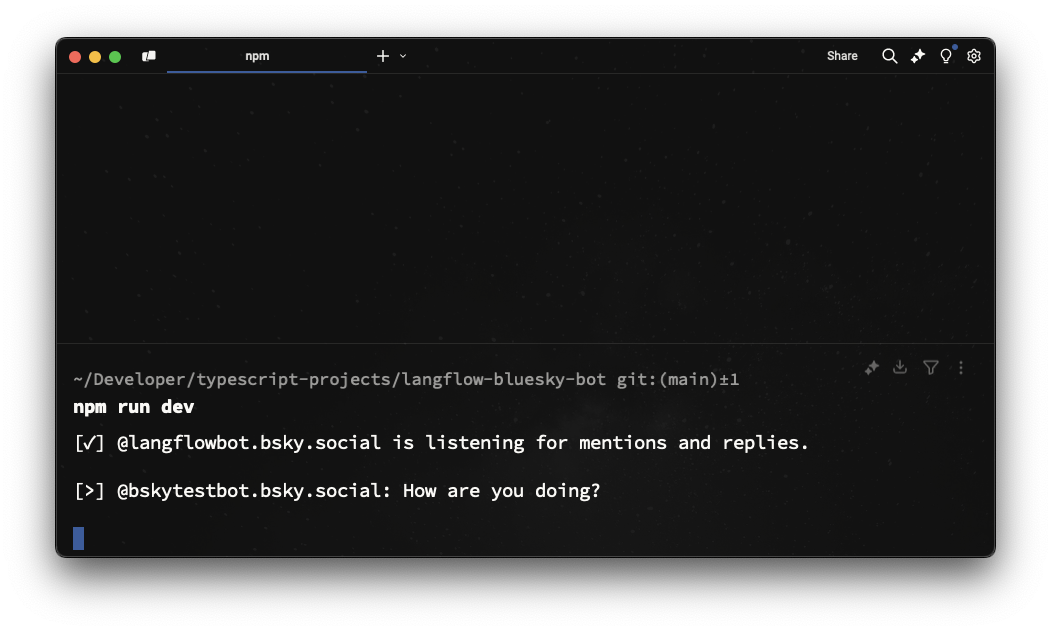Add a new tab with the plus button
The image size is (1051, 631).
(x=382, y=56)
